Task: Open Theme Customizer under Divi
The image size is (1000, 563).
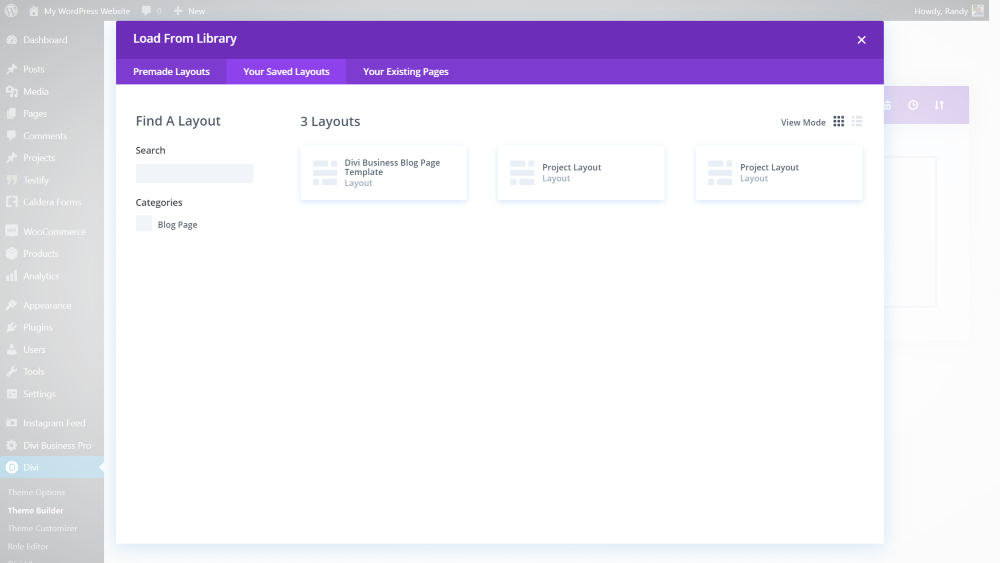Action: [42, 528]
